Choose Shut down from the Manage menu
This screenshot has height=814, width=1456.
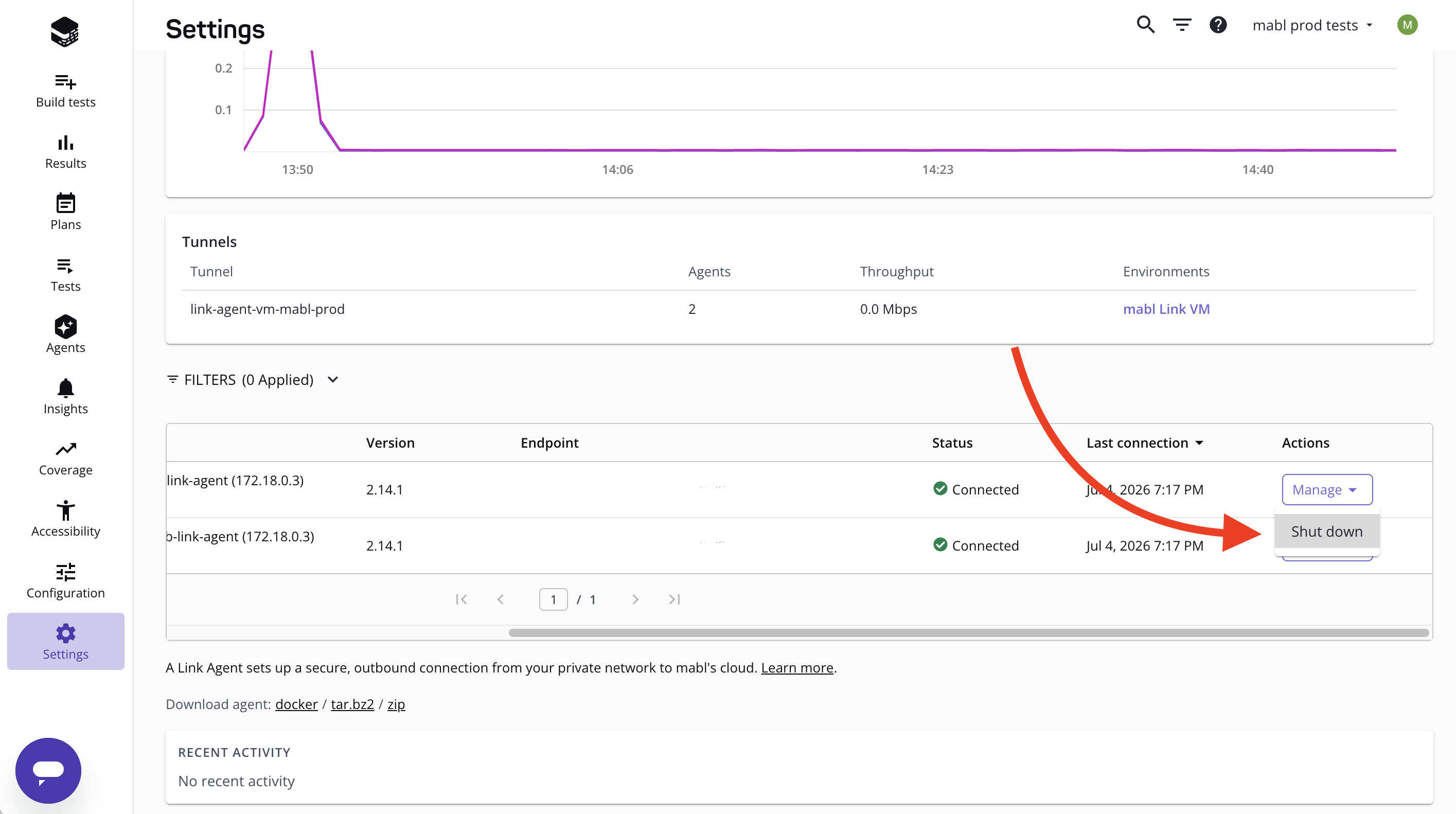1327,532
